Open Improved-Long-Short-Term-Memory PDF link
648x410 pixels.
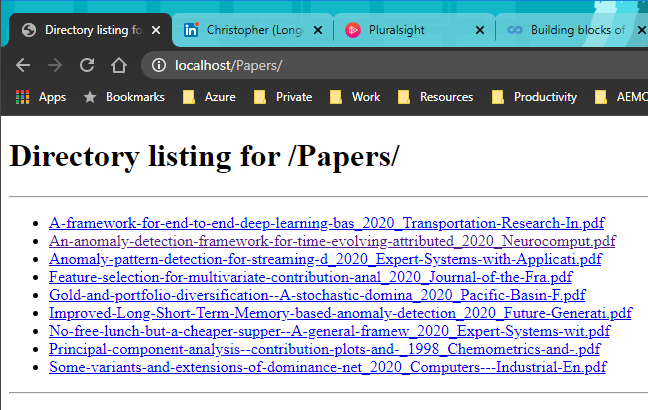(x=341, y=313)
